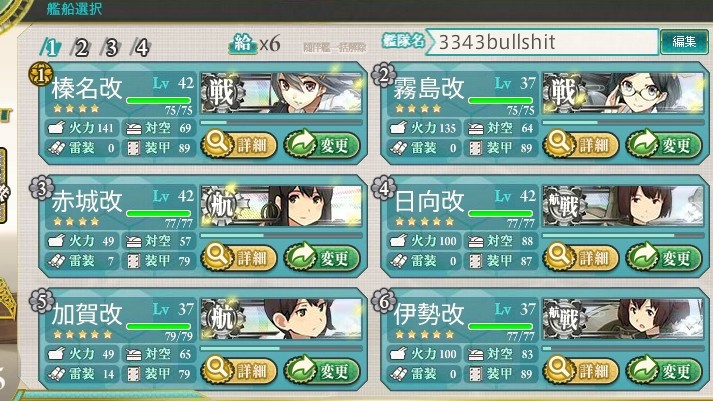Swap out 霧島改 with 変更

[x=664, y=145]
